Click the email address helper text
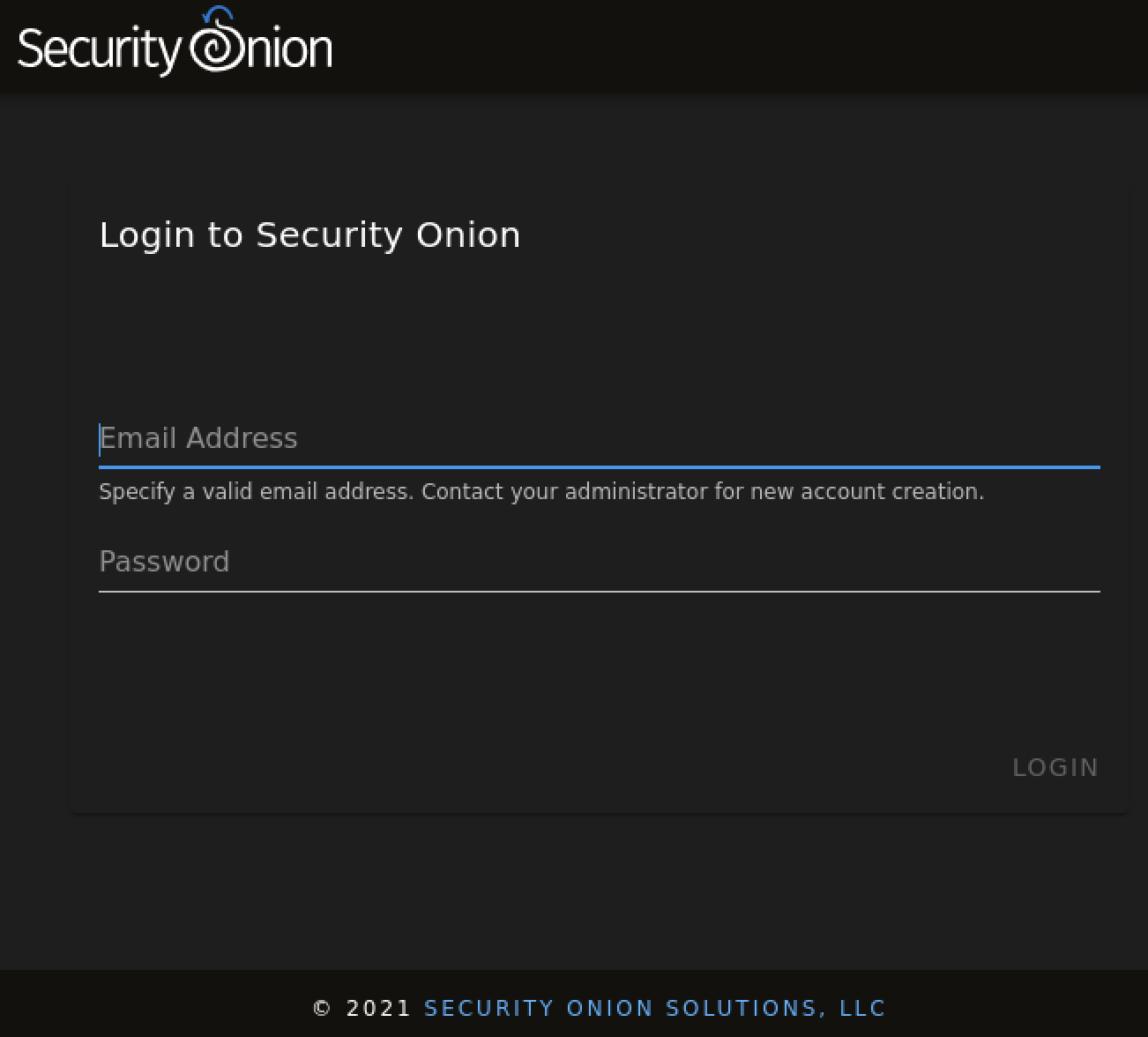The width and height of the screenshot is (1148, 1037). [540, 491]
